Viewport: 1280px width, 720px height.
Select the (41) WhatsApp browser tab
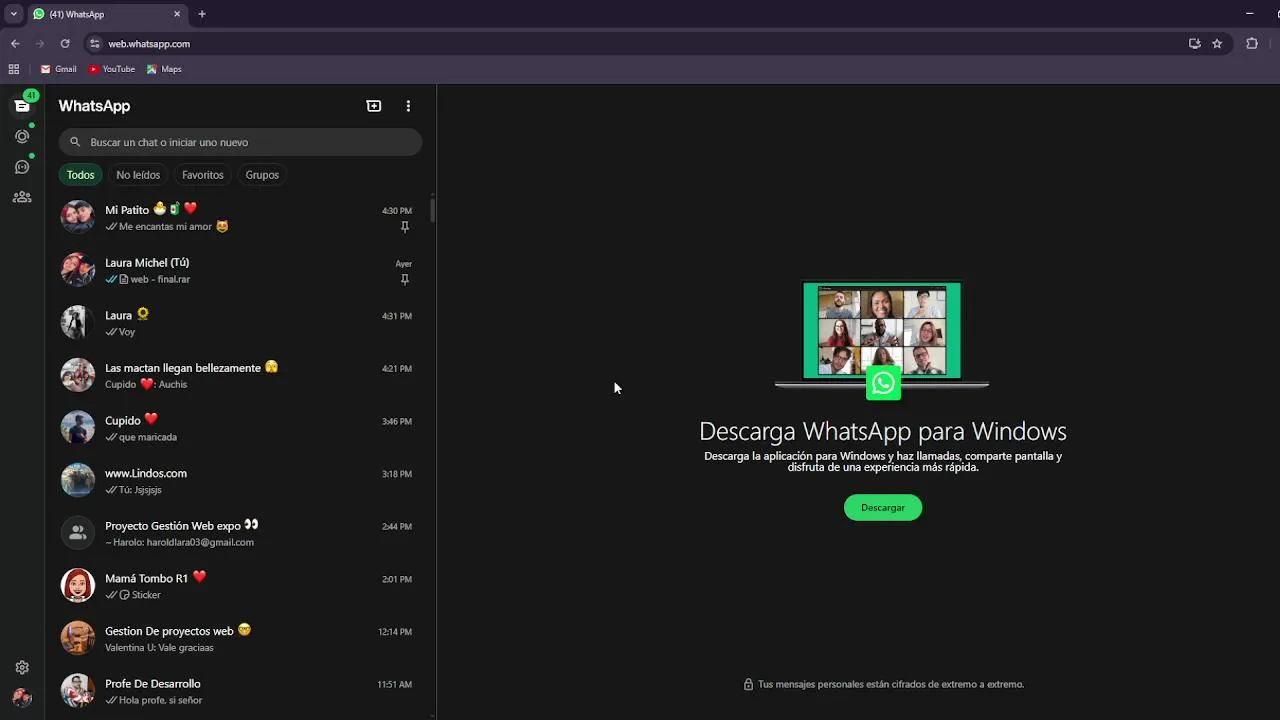106,14
